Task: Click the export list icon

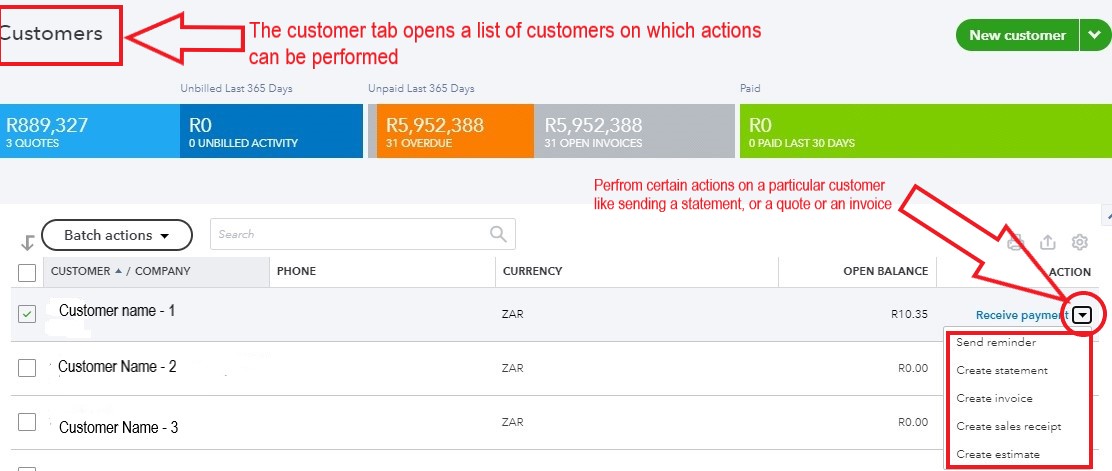Action: [x=1048, y=242]
